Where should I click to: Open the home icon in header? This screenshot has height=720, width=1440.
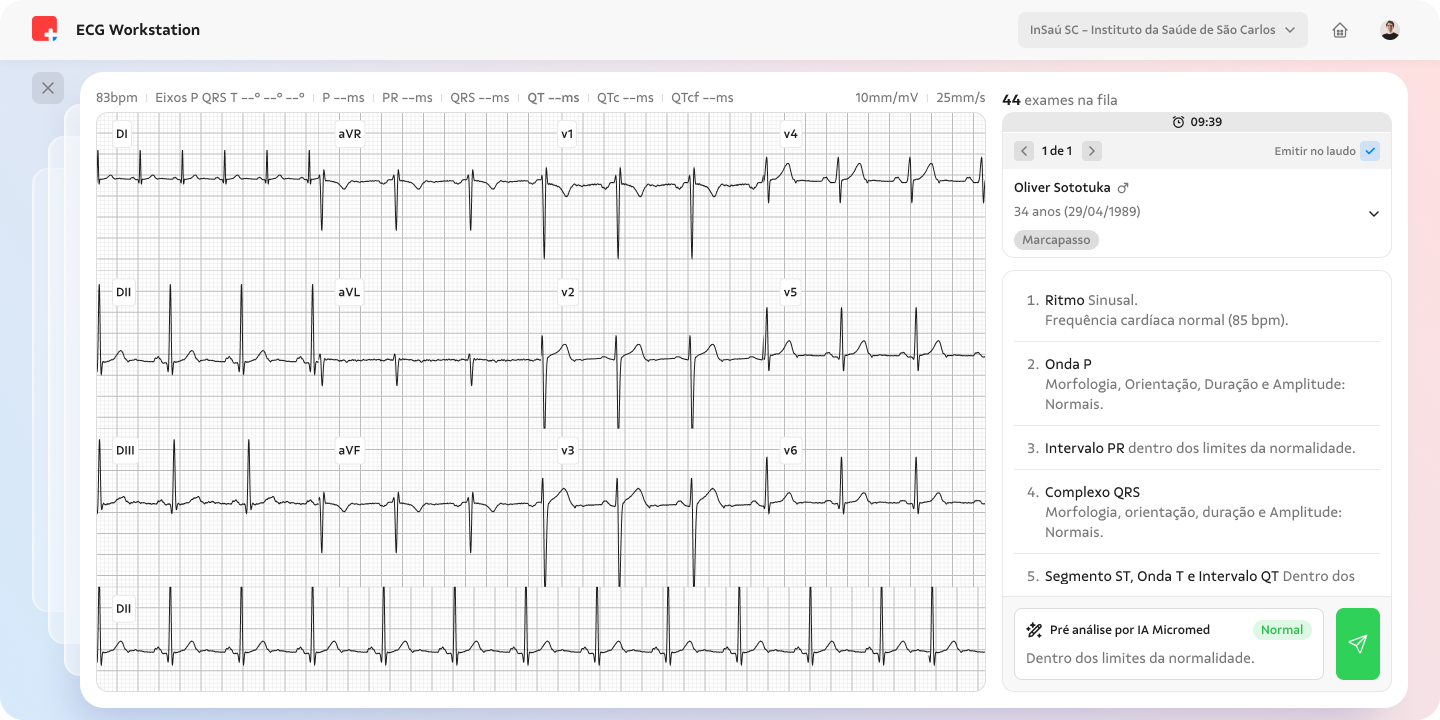1340,30
